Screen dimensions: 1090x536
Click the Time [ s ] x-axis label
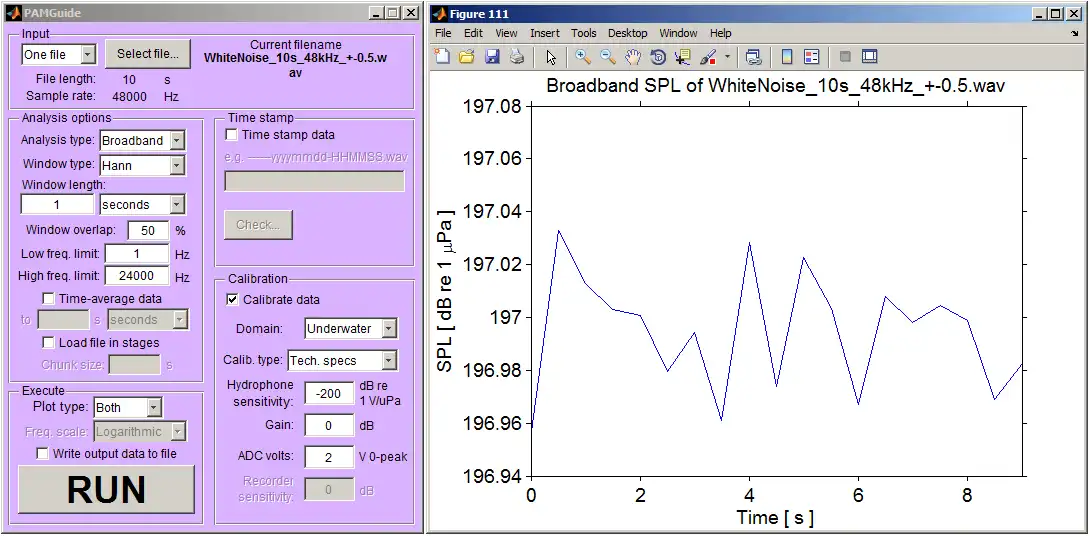(x=775, y=517)
